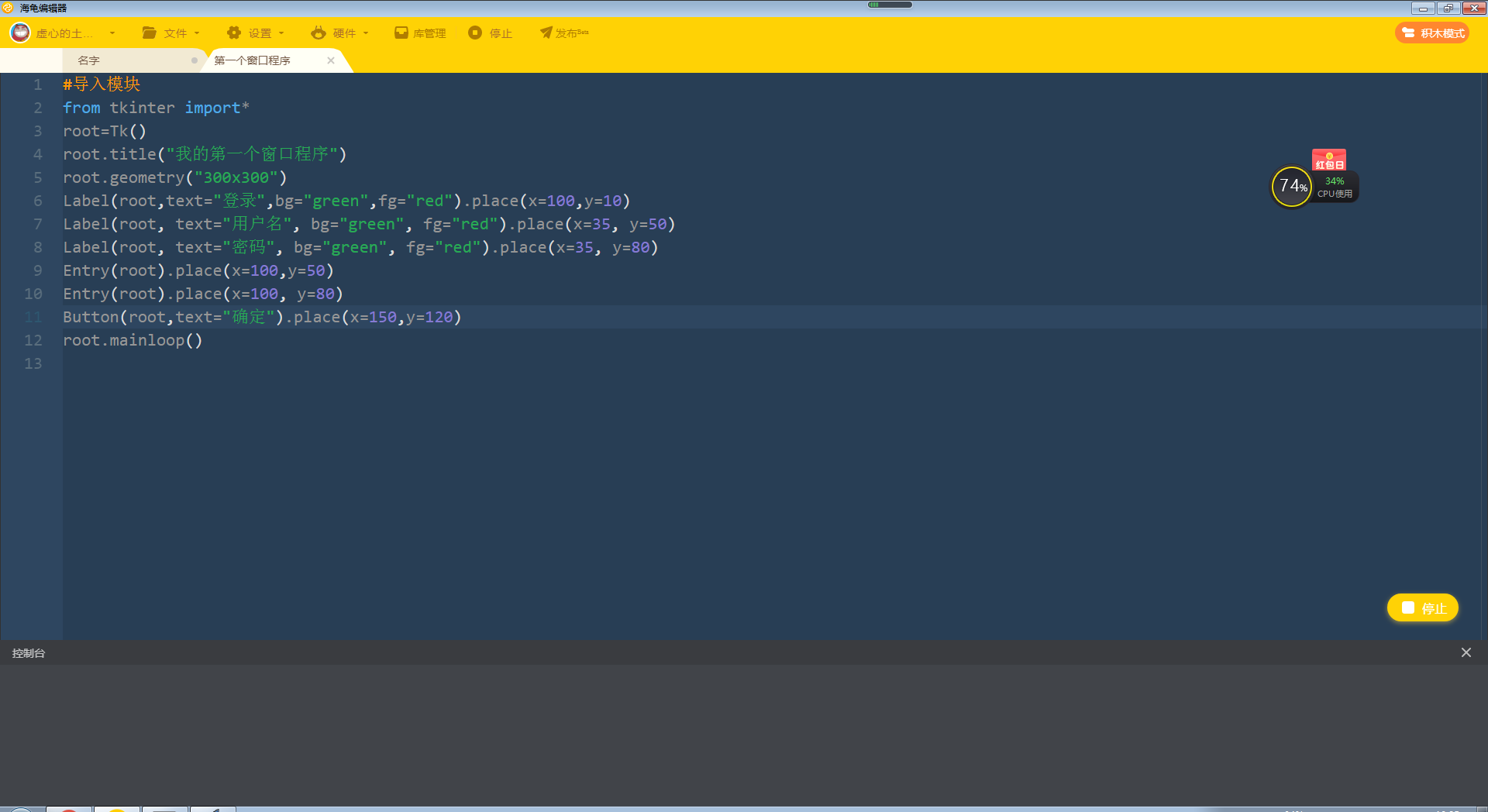The height and width of the screenshot is (812, 1488).
Task: Click the Label line with text 登录
Action: click(346, 201)
